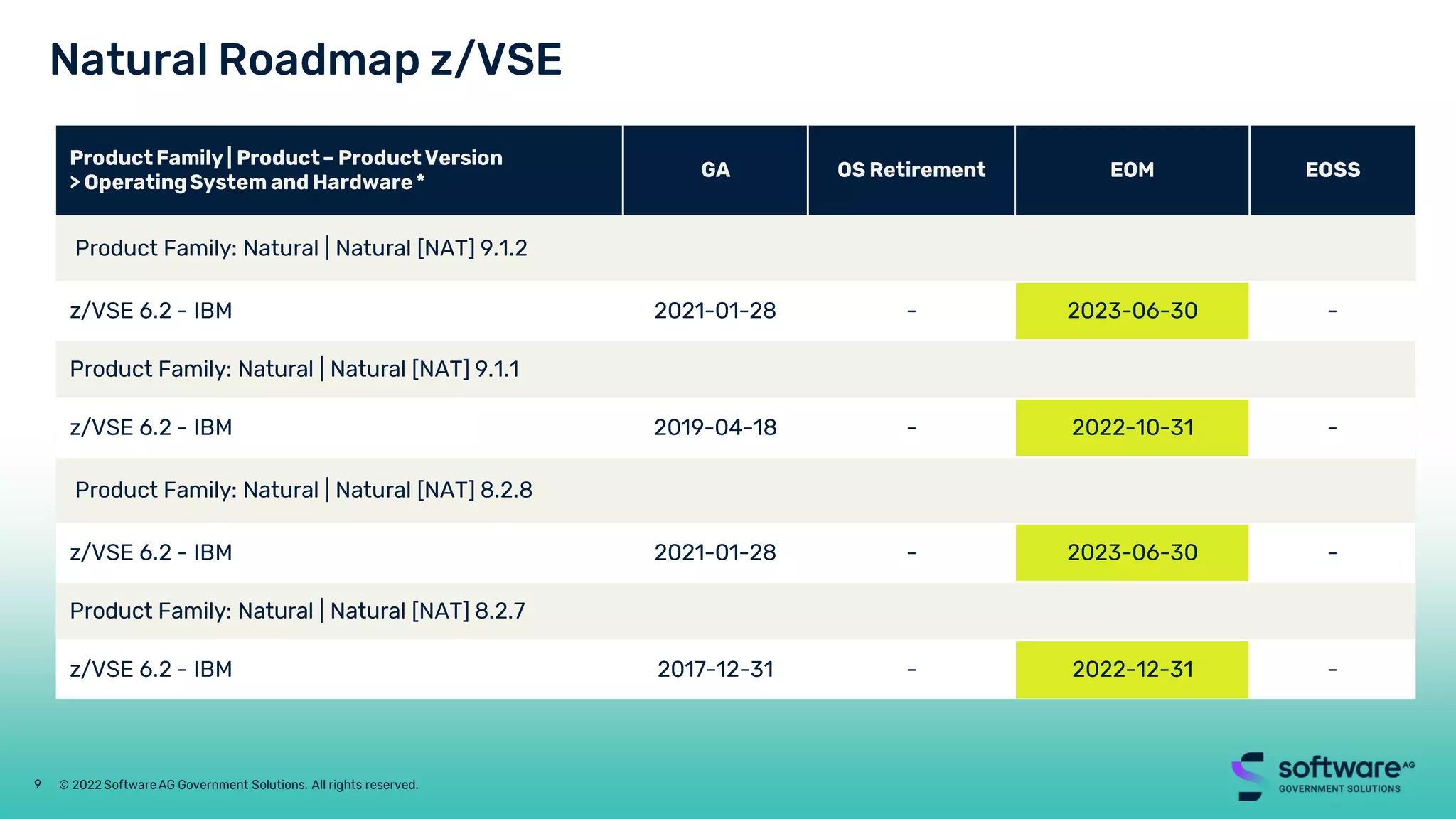1456x819 pixels.
Task: Select the EOSS column header
Action: point(1332,170)
